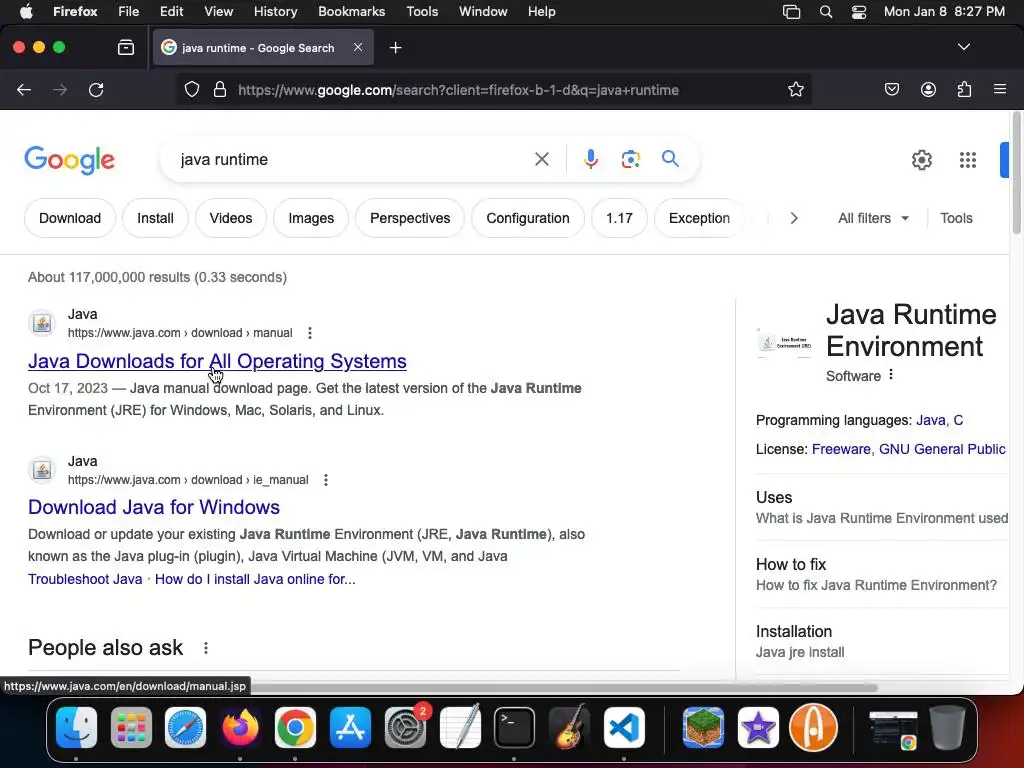
Task: Open the Troubleshoot Java sublink
Action: (x=85, y=579)
